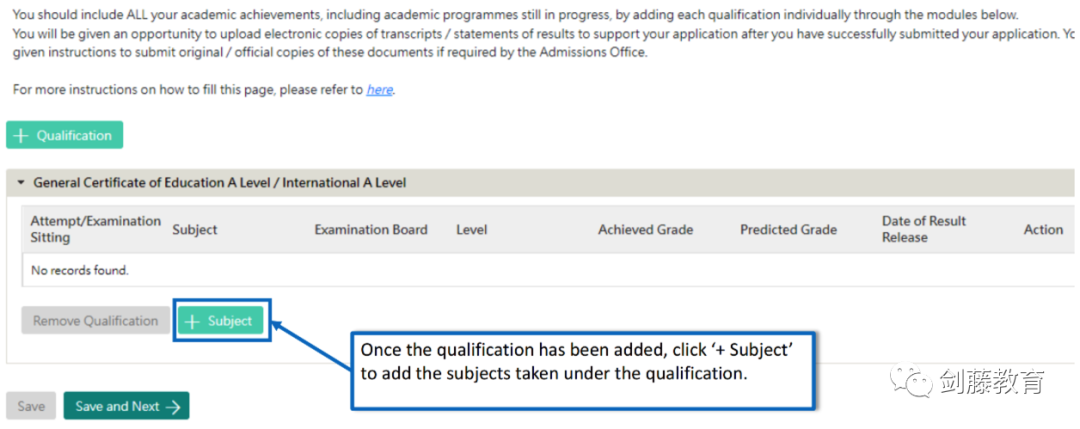This screenshot has height=429, width=1080.
Task: Click the 'No records found.' row
Action: tap(549, 271)
